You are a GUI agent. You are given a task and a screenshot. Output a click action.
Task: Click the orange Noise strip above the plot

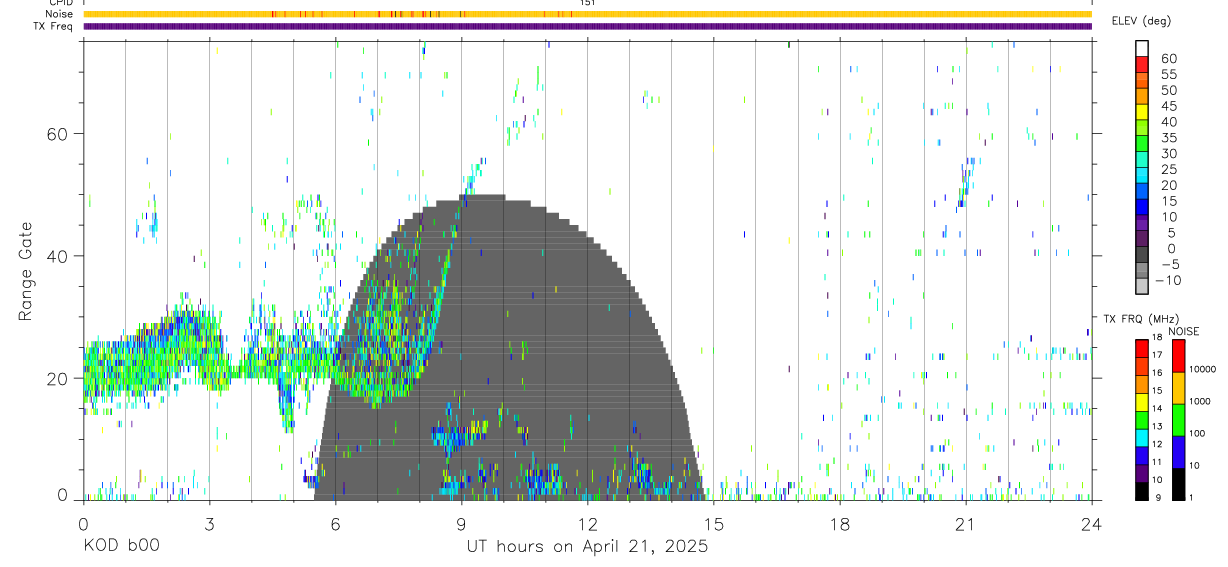point(587,14)
